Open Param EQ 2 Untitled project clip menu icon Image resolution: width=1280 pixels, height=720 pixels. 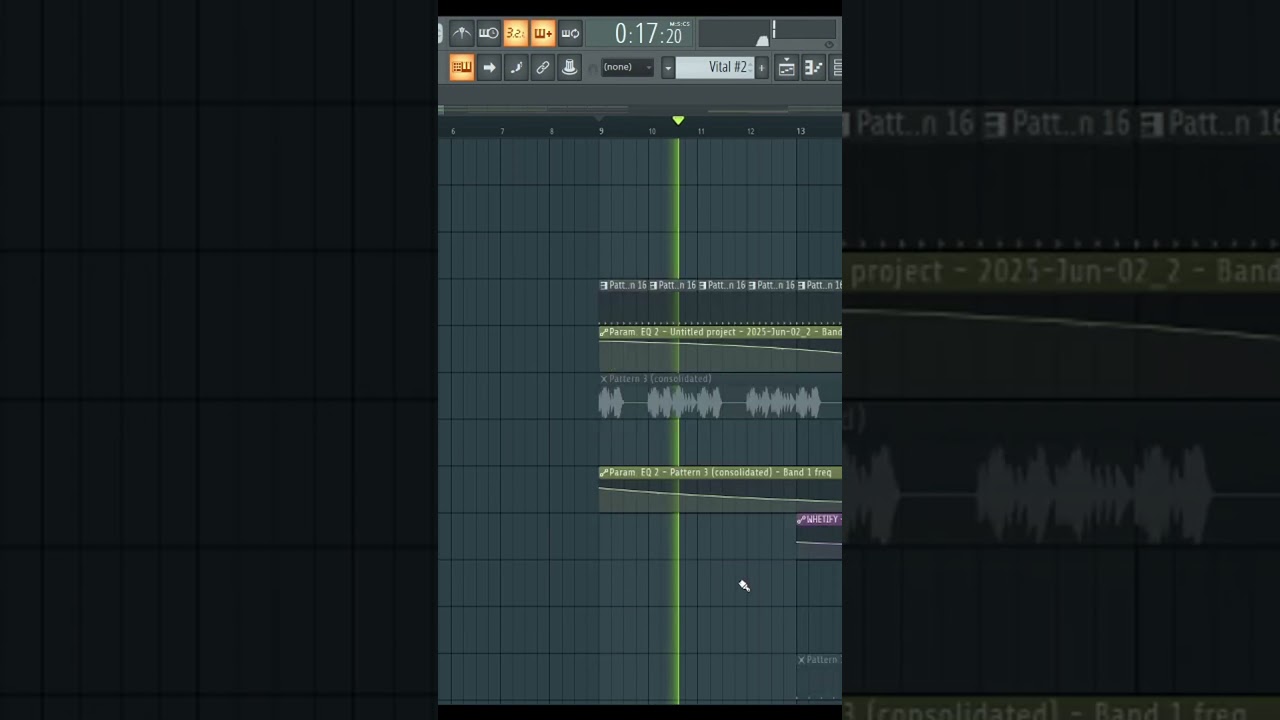pyautogui.click(x=604, y=332)
